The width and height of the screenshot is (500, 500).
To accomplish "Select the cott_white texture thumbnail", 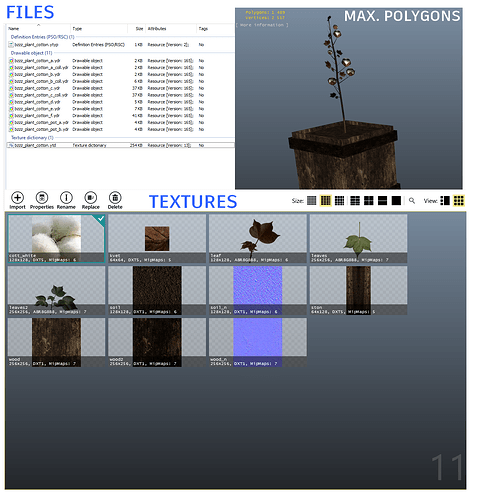I will click(x=56, y=239).
